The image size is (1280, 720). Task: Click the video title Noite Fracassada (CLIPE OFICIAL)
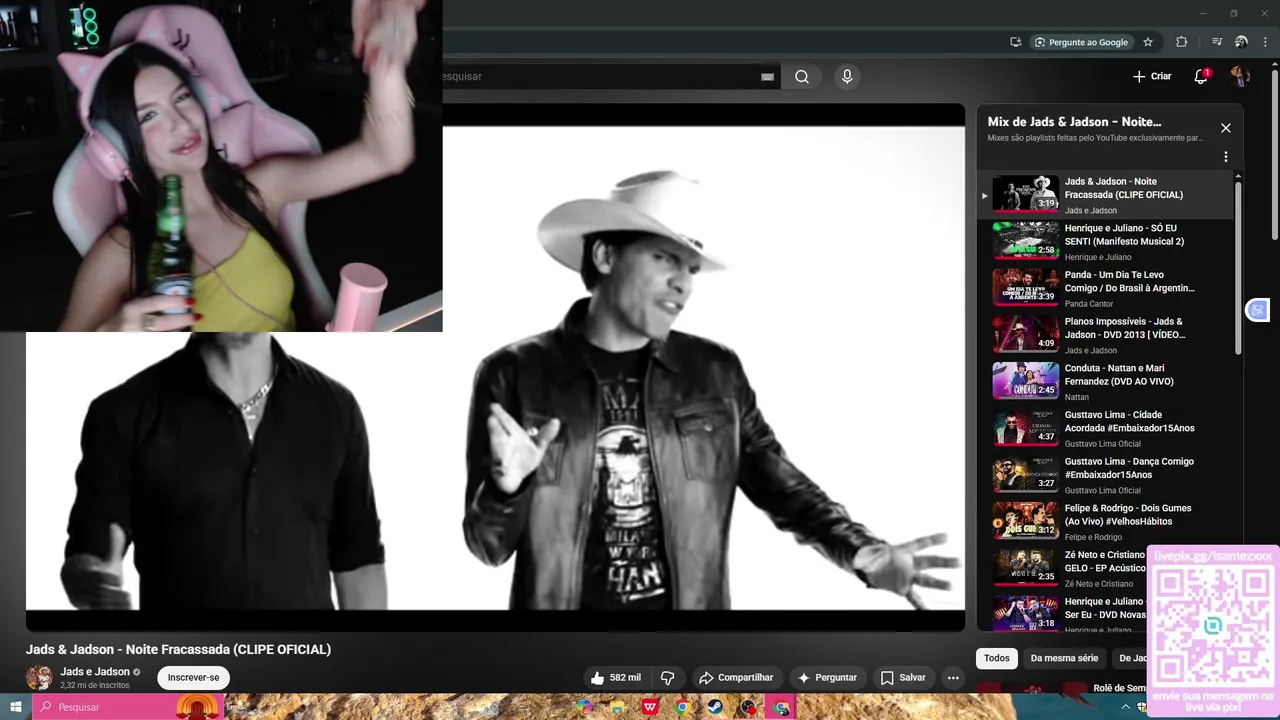(178, 650)
